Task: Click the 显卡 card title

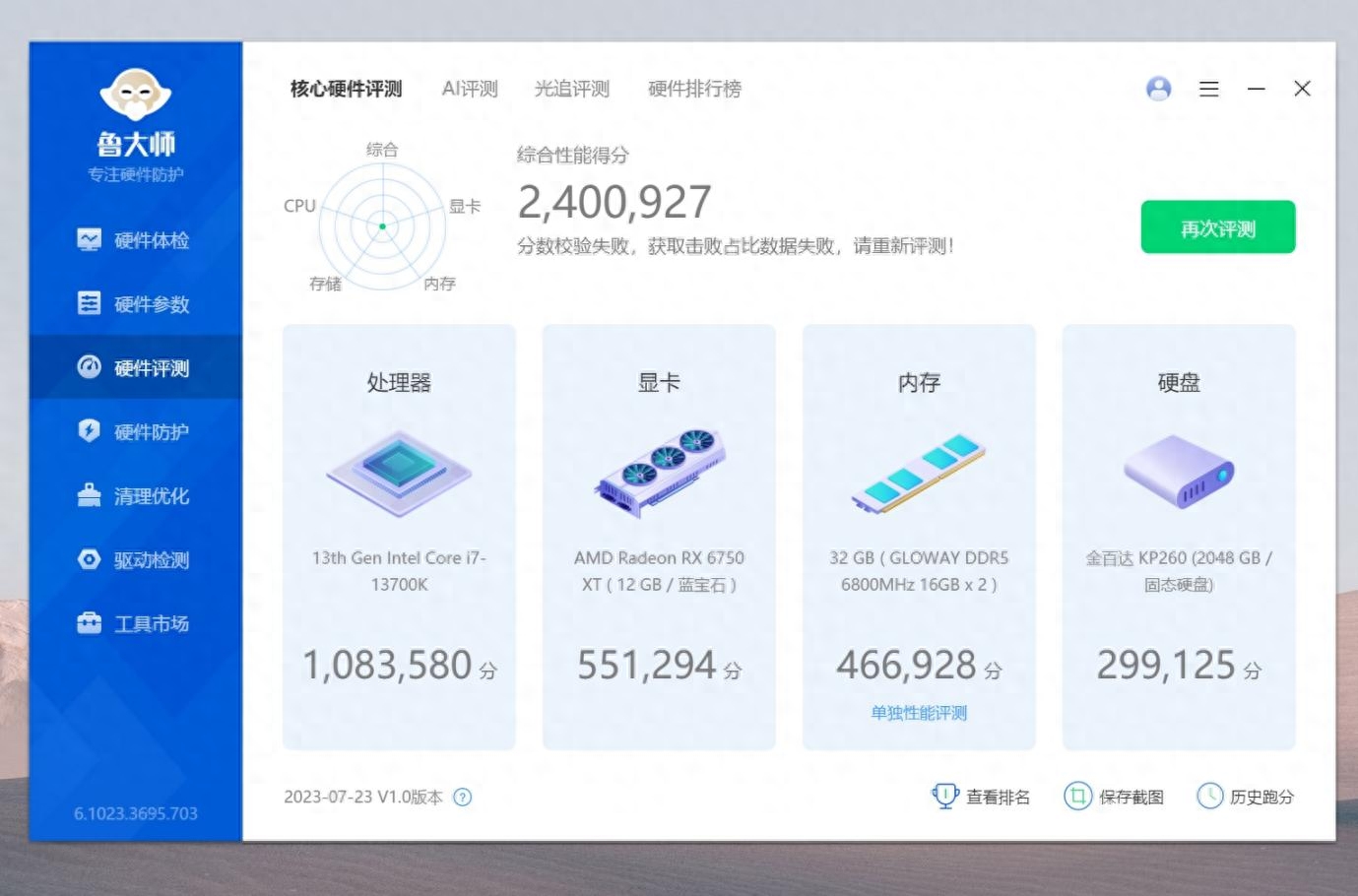Action: (x=659, y=382)
